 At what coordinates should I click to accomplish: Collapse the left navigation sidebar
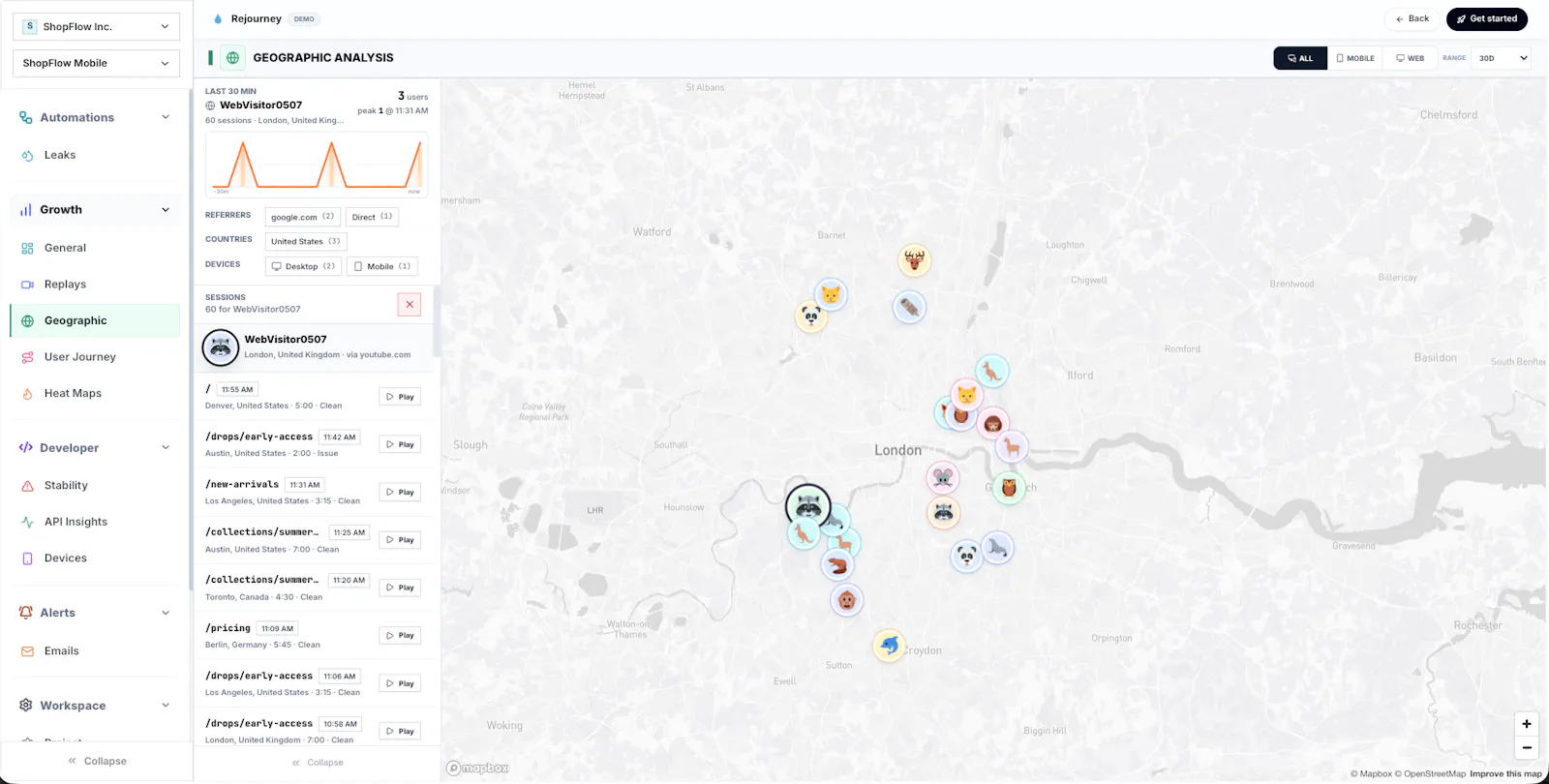(x=97, y=761)
